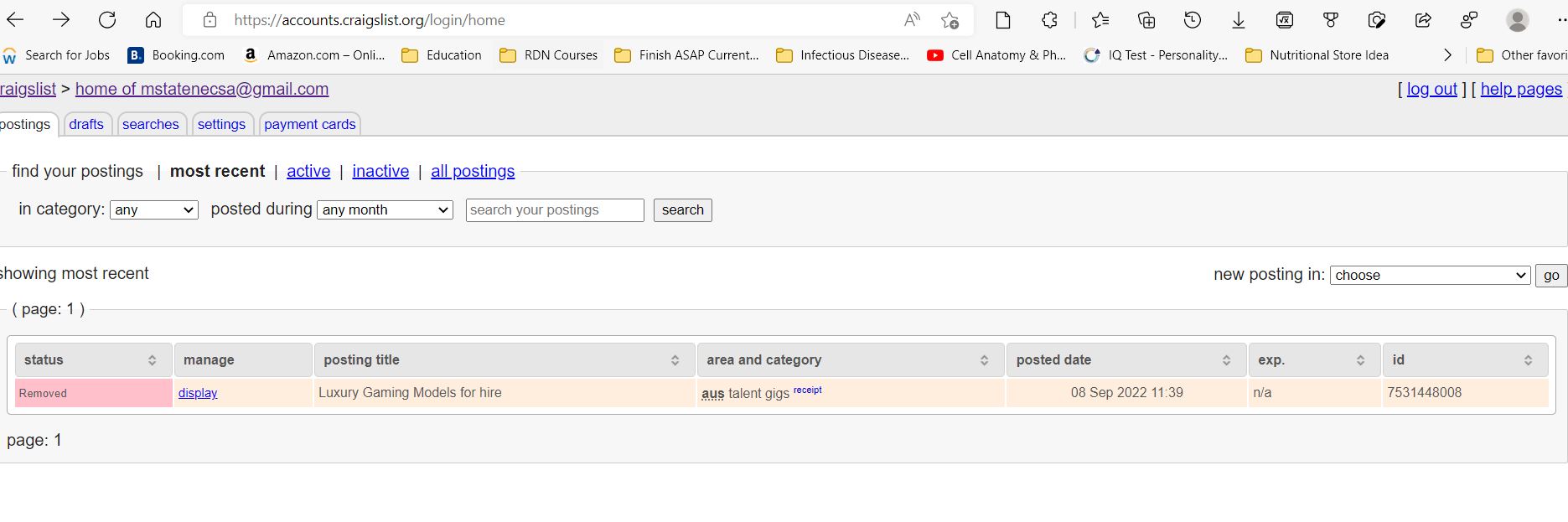Open browsing History clock icon
This screenshot has width=1568, height=522.
pos(1193,20)
